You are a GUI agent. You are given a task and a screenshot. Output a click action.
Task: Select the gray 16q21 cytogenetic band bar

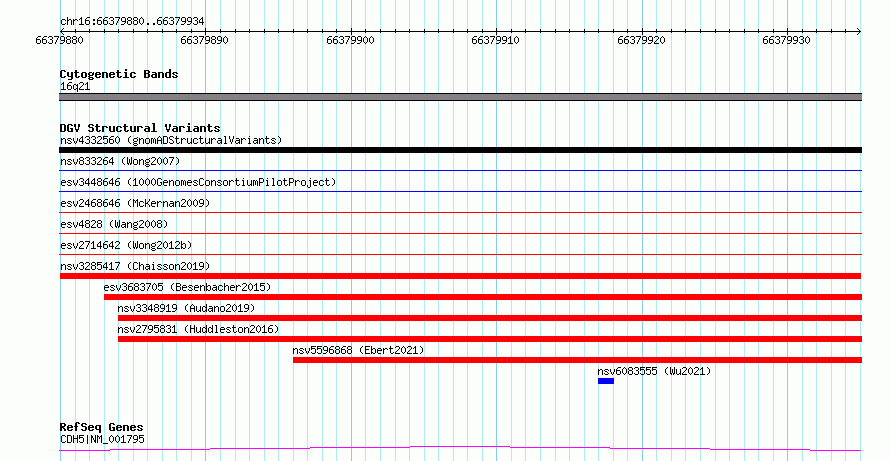[x=460, y=97]
